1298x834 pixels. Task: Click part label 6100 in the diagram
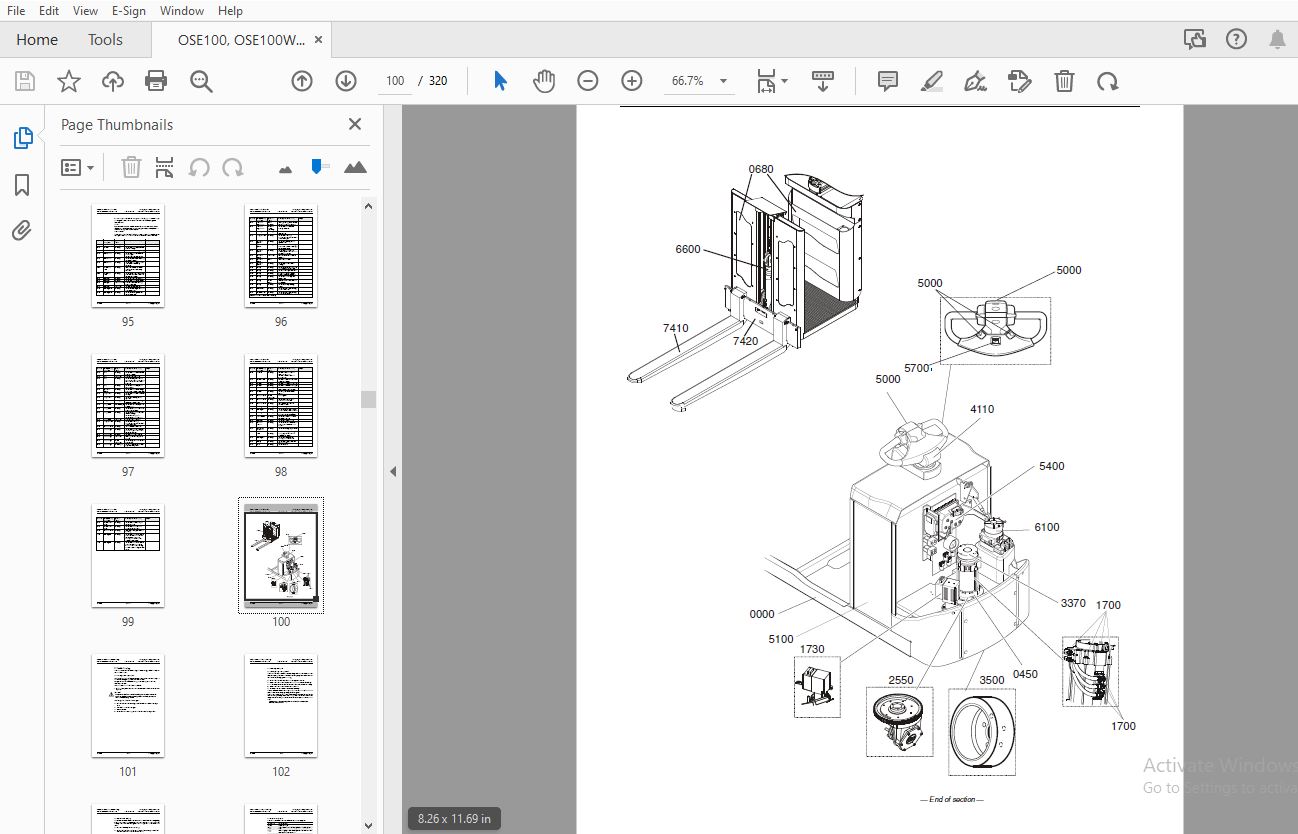1046,527
